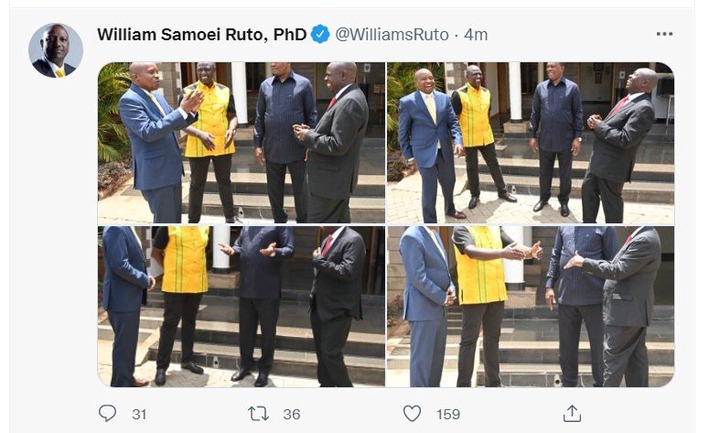Like the tweet with the heart icon
The width and height of the screenshot is (720, 433).
(x=412, y=414)
